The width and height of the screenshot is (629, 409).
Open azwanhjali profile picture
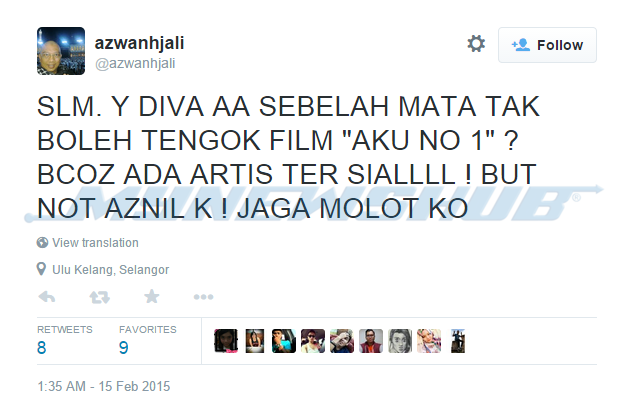coord(61,51)
